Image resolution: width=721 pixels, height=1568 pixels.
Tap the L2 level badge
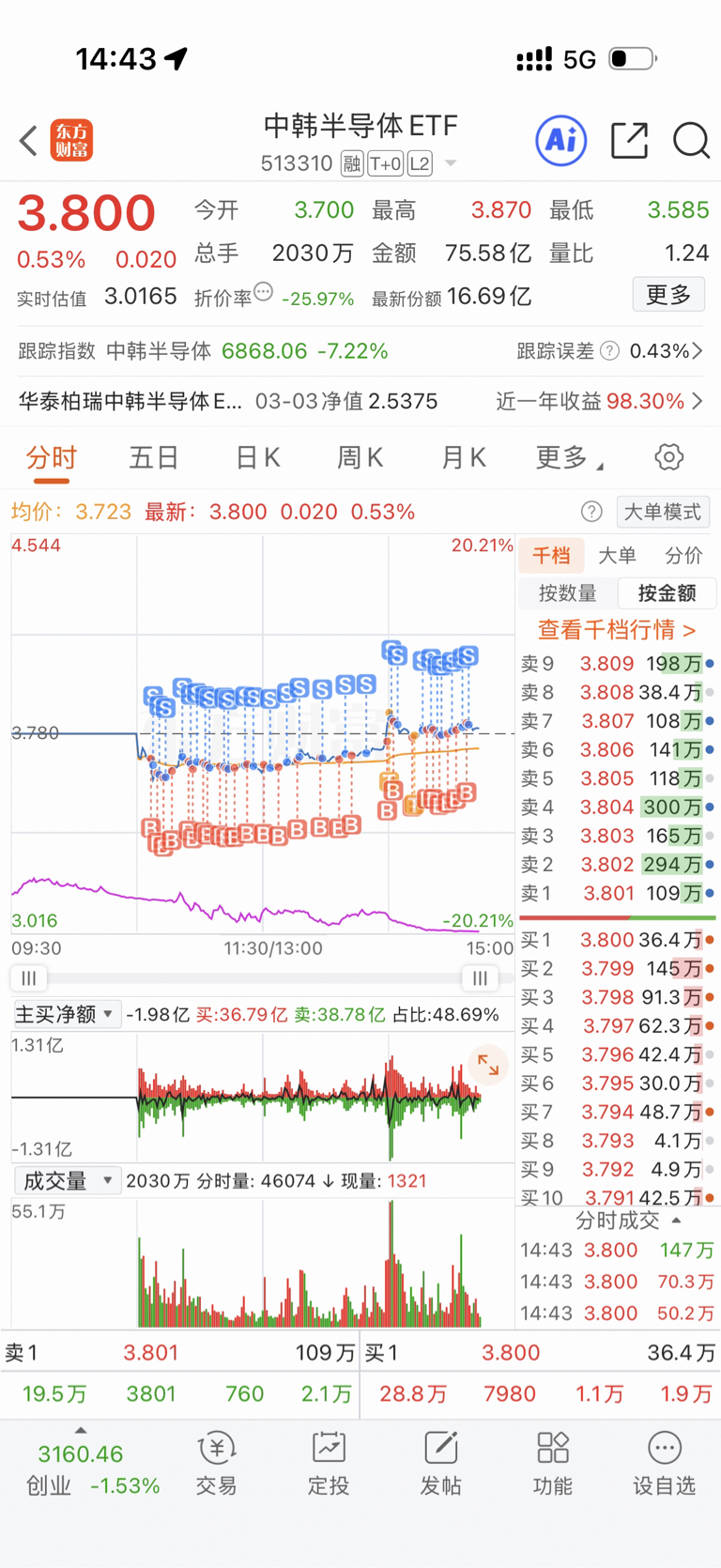coord(419,164)
